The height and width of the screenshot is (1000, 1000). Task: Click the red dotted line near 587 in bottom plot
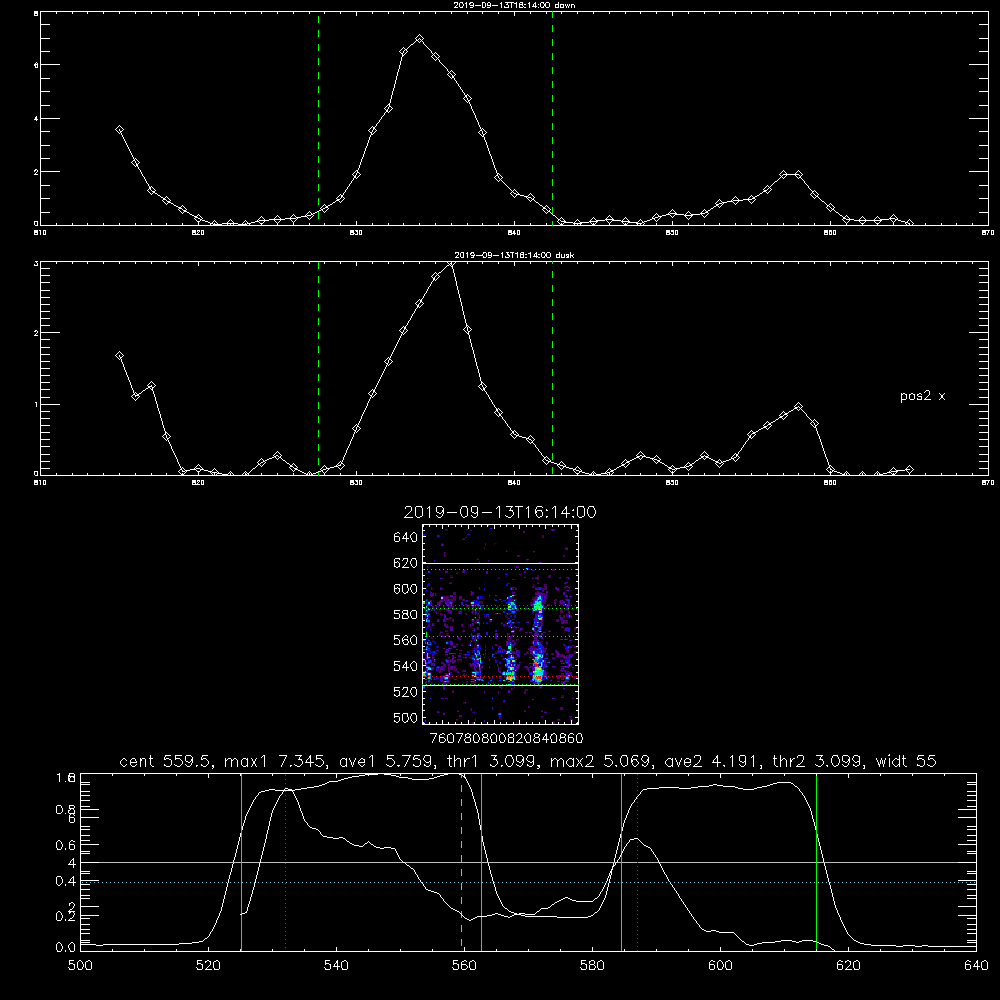637,861
